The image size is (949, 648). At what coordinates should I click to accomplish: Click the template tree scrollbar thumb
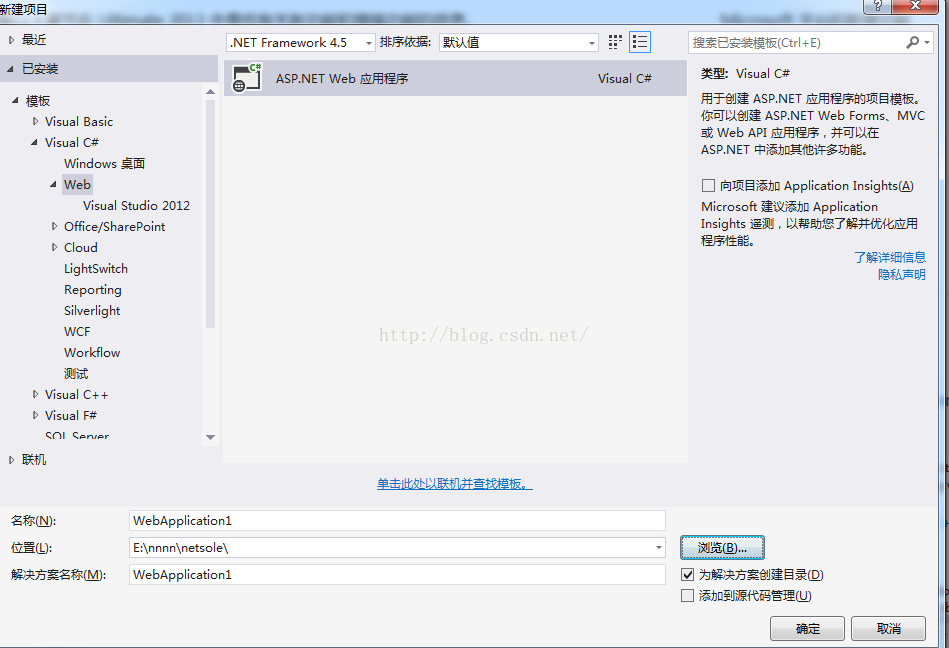(x=210, y=214)
